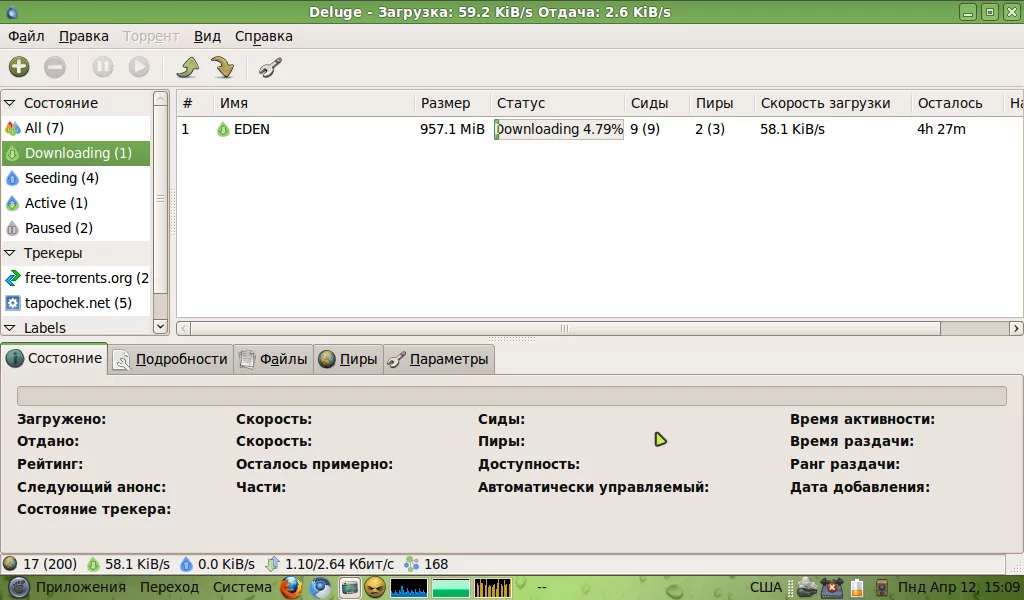Switch to the Подробности tab
This screenshot has width=1024, height=600.
coord(170,359)
